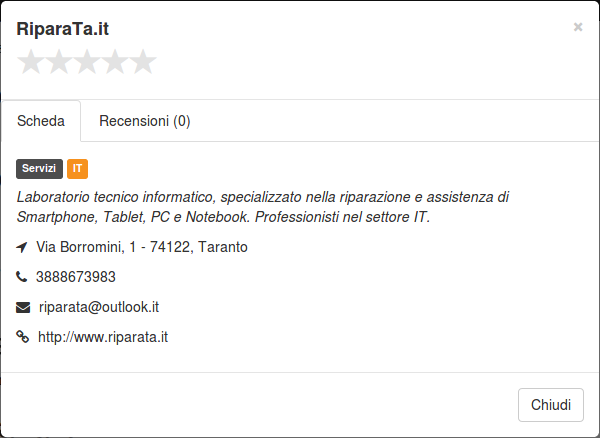
Task: Click the chain link icon
Action: (23, 337)
